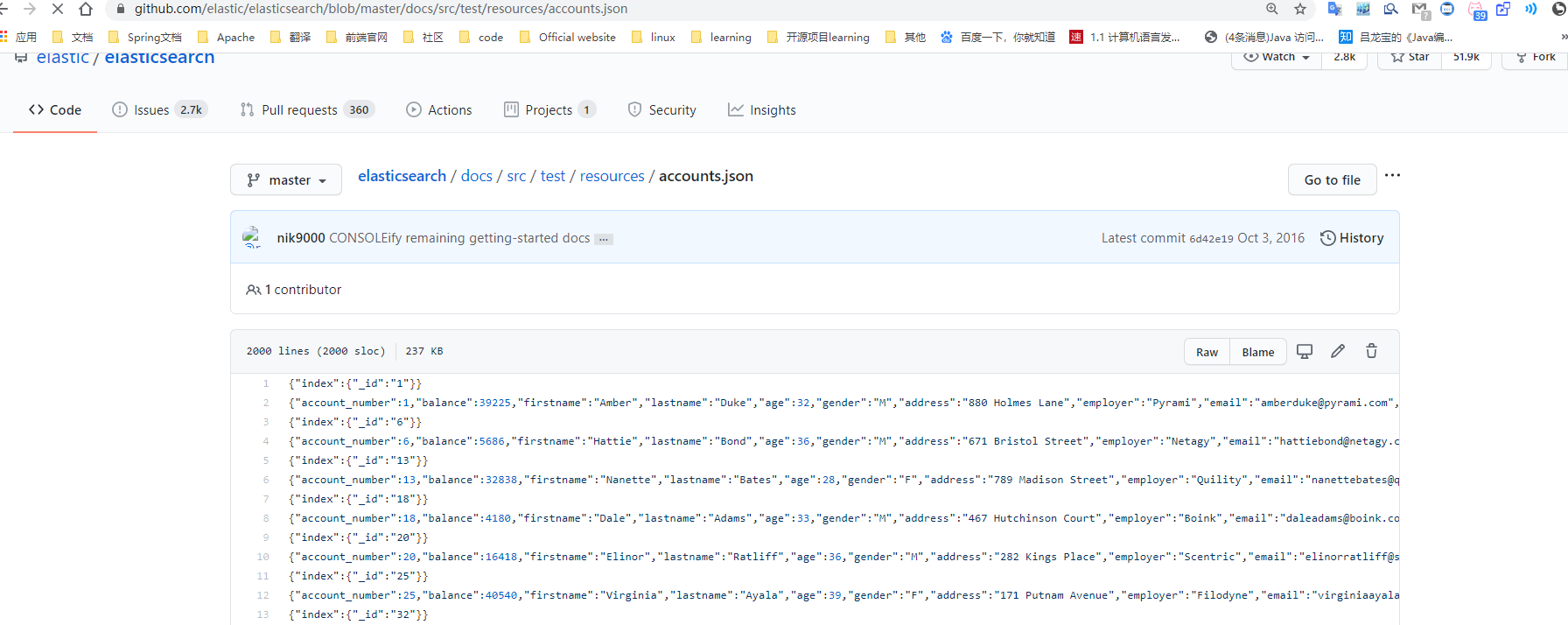
Task: View the Insights tab
Action: click(762, 109)
